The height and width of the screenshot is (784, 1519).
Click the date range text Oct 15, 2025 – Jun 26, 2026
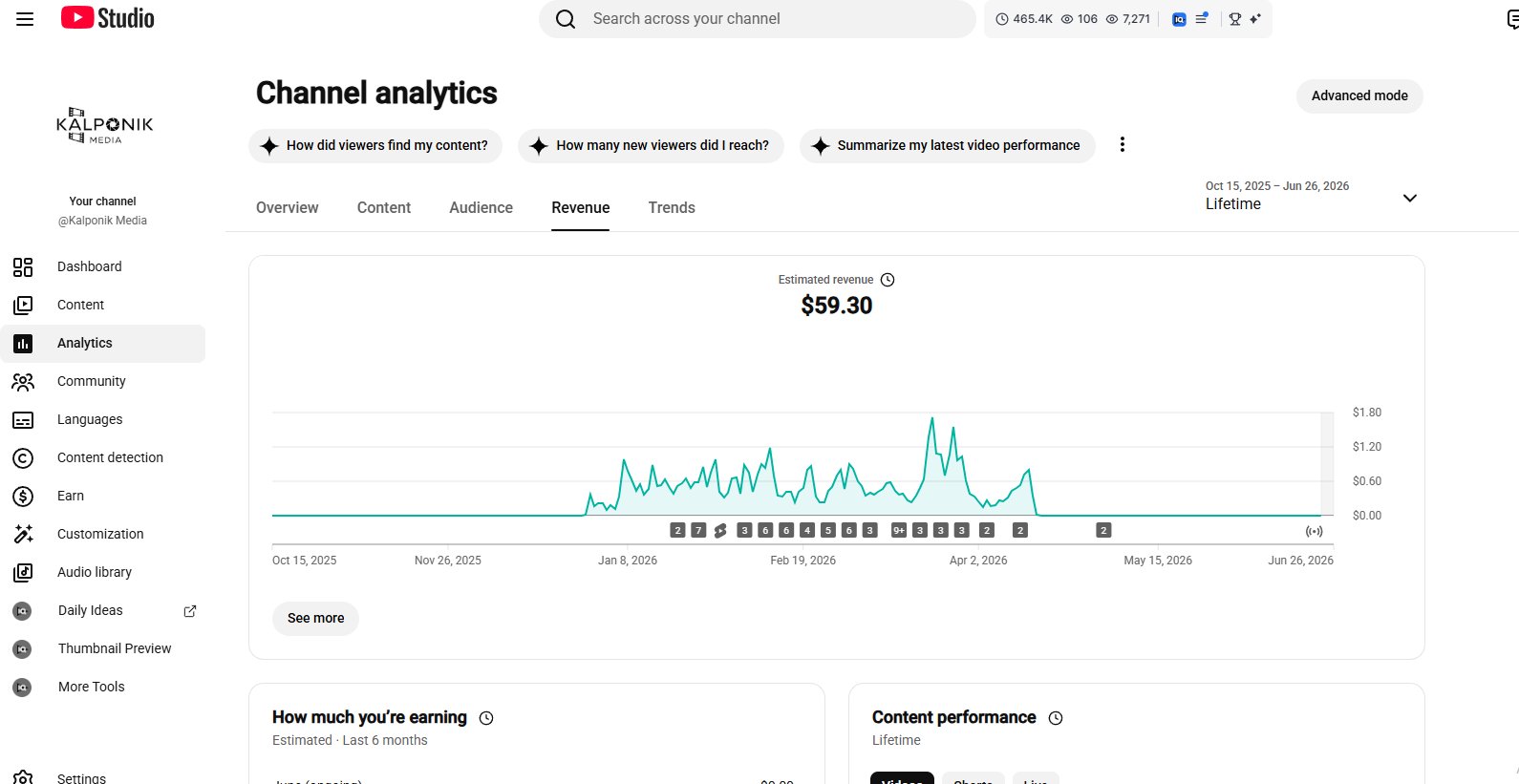pos(1277,186)
